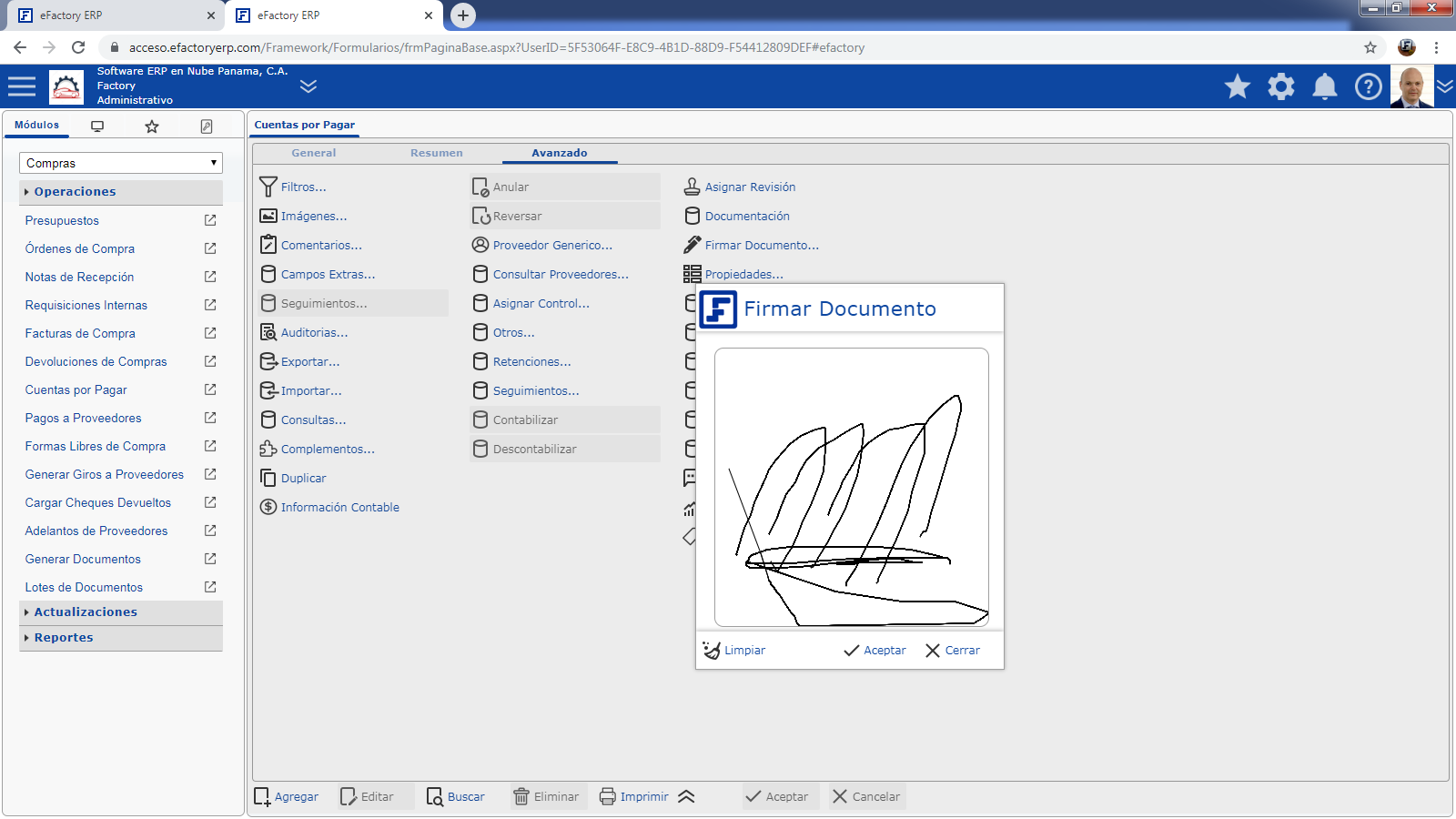This screenshot has width=1456, height=819.
Task: Click Limpiar to clear the signature
Action: point(734,650)
